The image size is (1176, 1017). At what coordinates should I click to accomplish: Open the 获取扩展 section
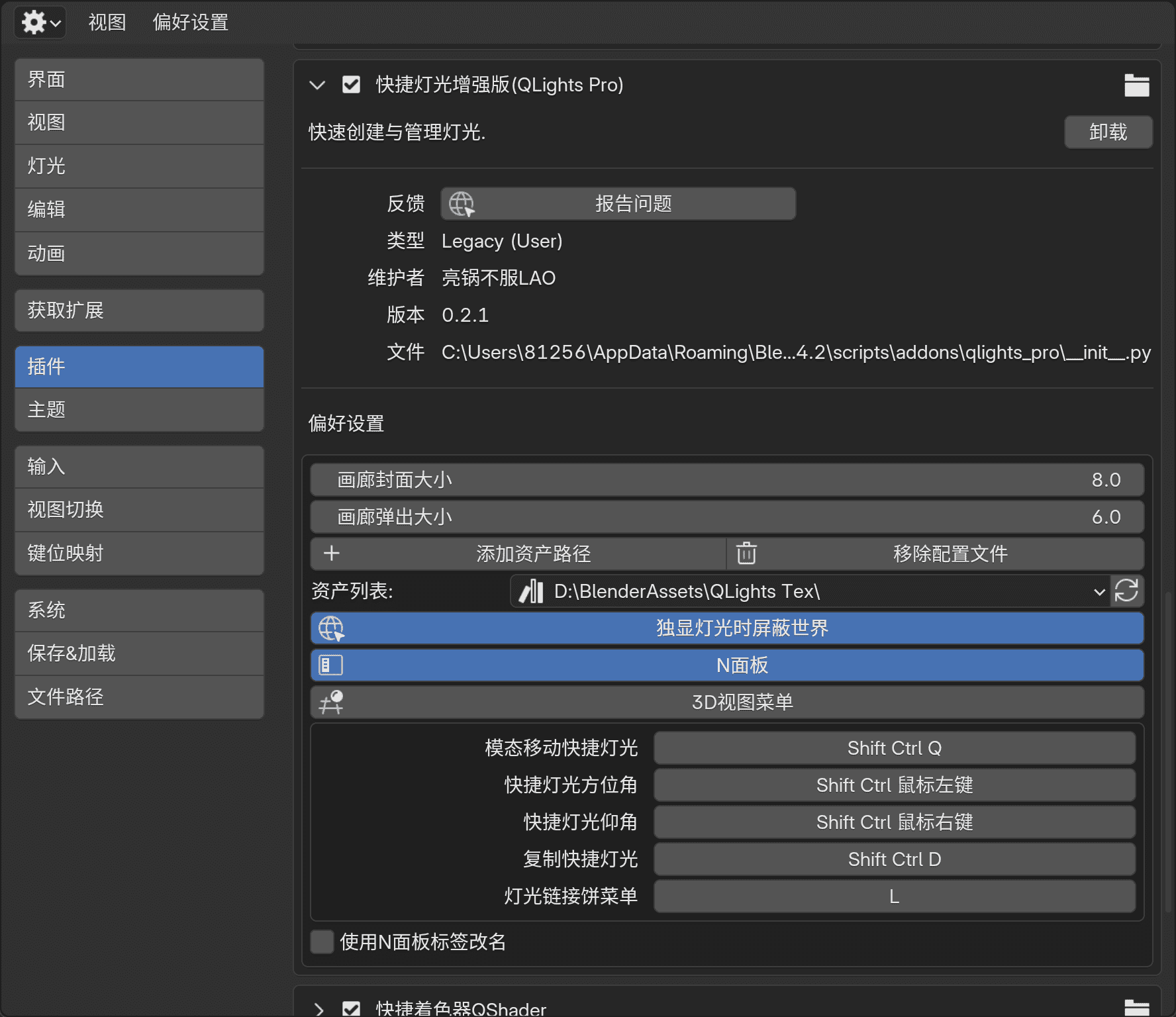[139, 311]
